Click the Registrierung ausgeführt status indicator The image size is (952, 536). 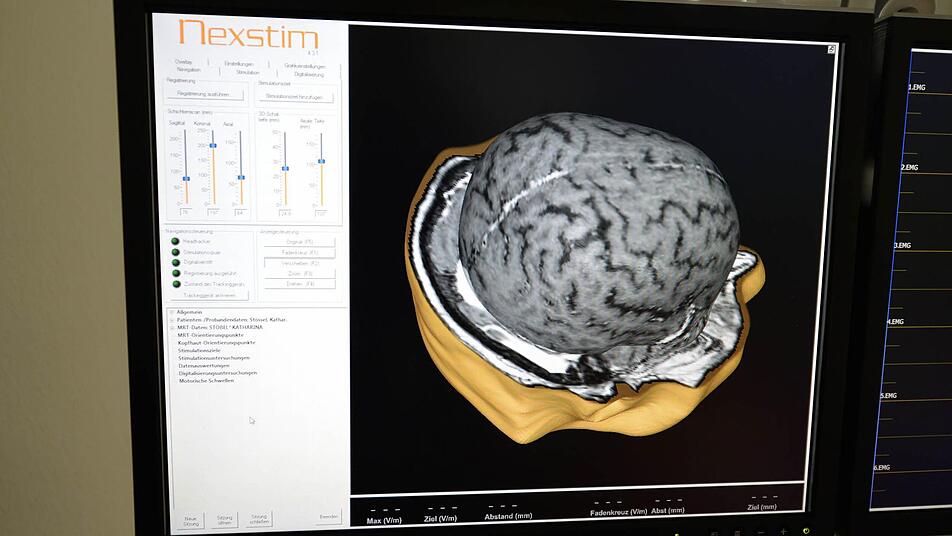[177, 273]
